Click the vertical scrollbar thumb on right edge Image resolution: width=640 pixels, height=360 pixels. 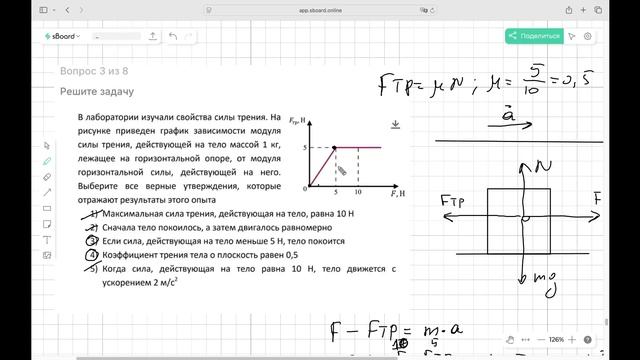click(x=607, y=322)
